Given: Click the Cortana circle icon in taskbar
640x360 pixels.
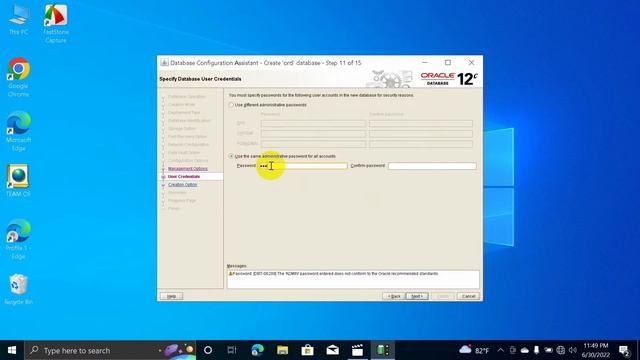Looking at the screenshot, I should pyautogui.click(x=208, y=350).
